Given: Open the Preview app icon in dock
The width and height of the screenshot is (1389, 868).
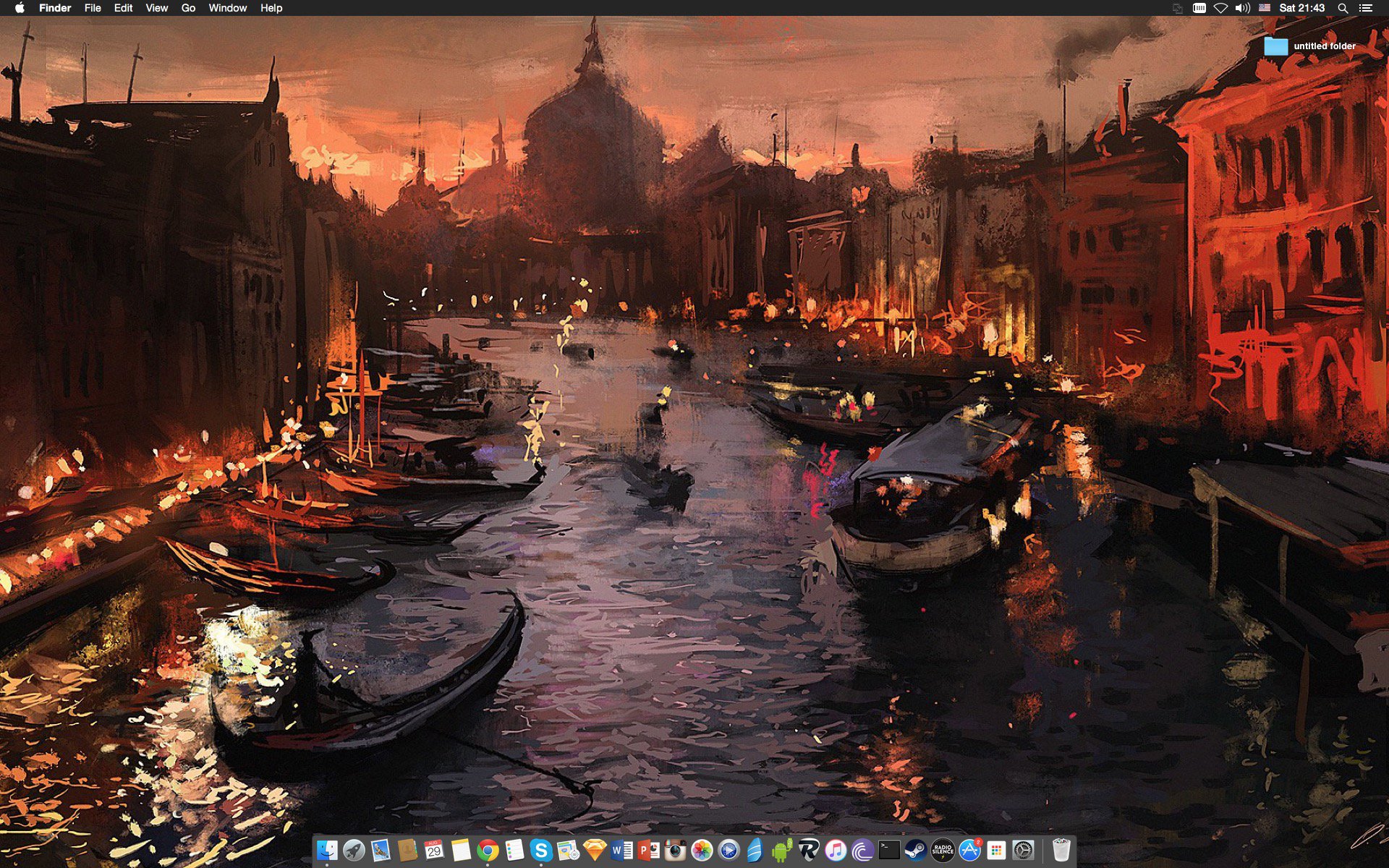Looking at the screenshot, I should 568,851.
